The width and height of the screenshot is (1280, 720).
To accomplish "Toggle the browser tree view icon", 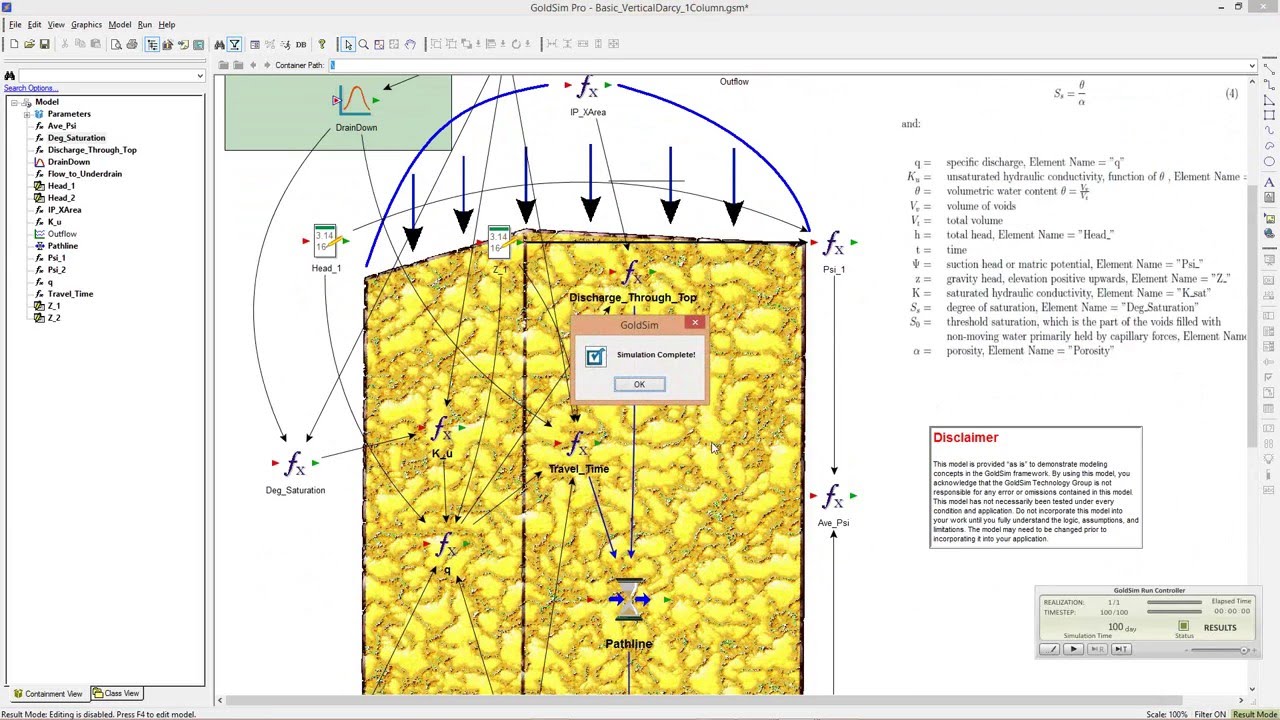I will point(152,44).
